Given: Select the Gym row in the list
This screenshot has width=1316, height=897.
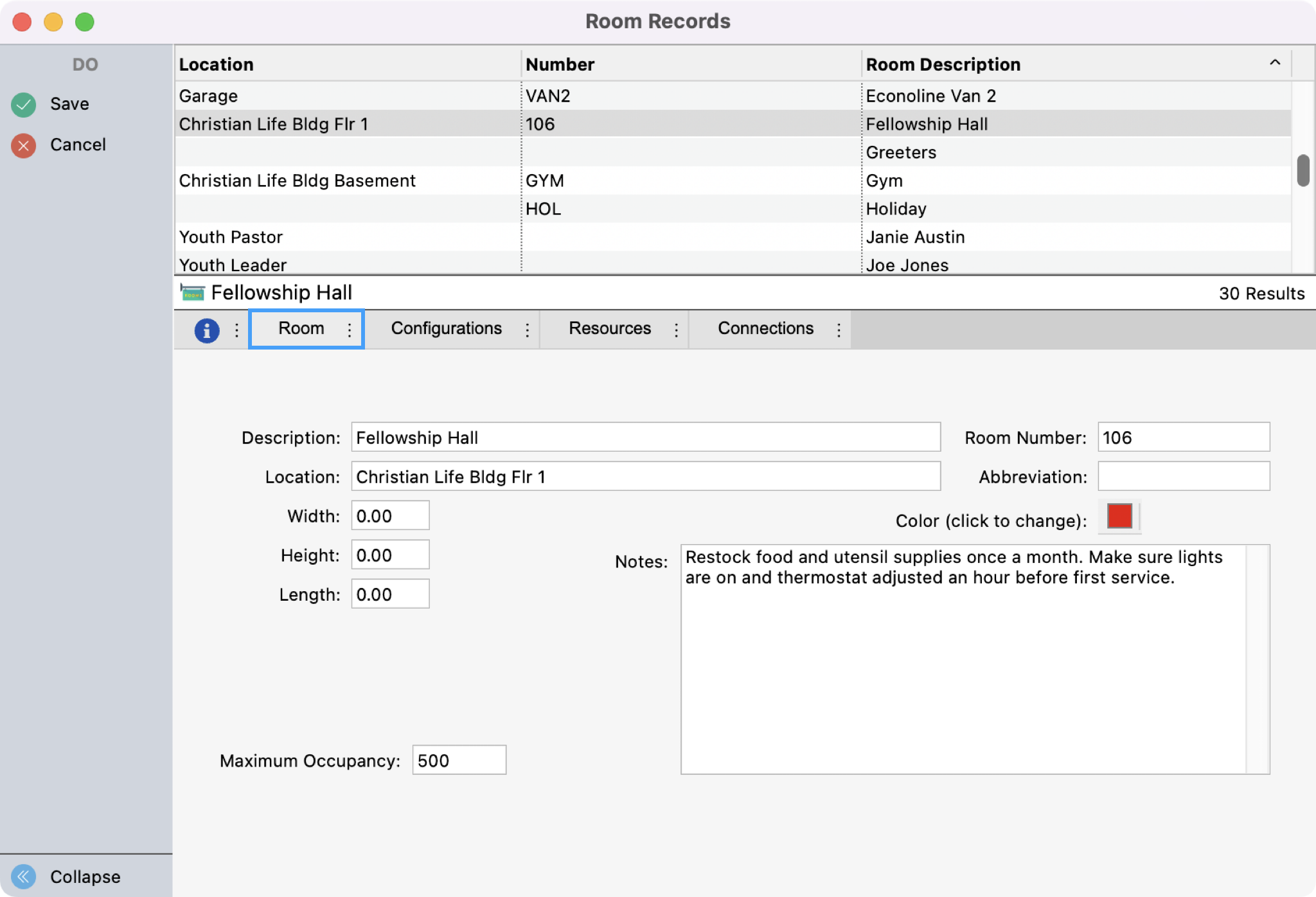Looking at the screenshot, I should click(884, 181).
